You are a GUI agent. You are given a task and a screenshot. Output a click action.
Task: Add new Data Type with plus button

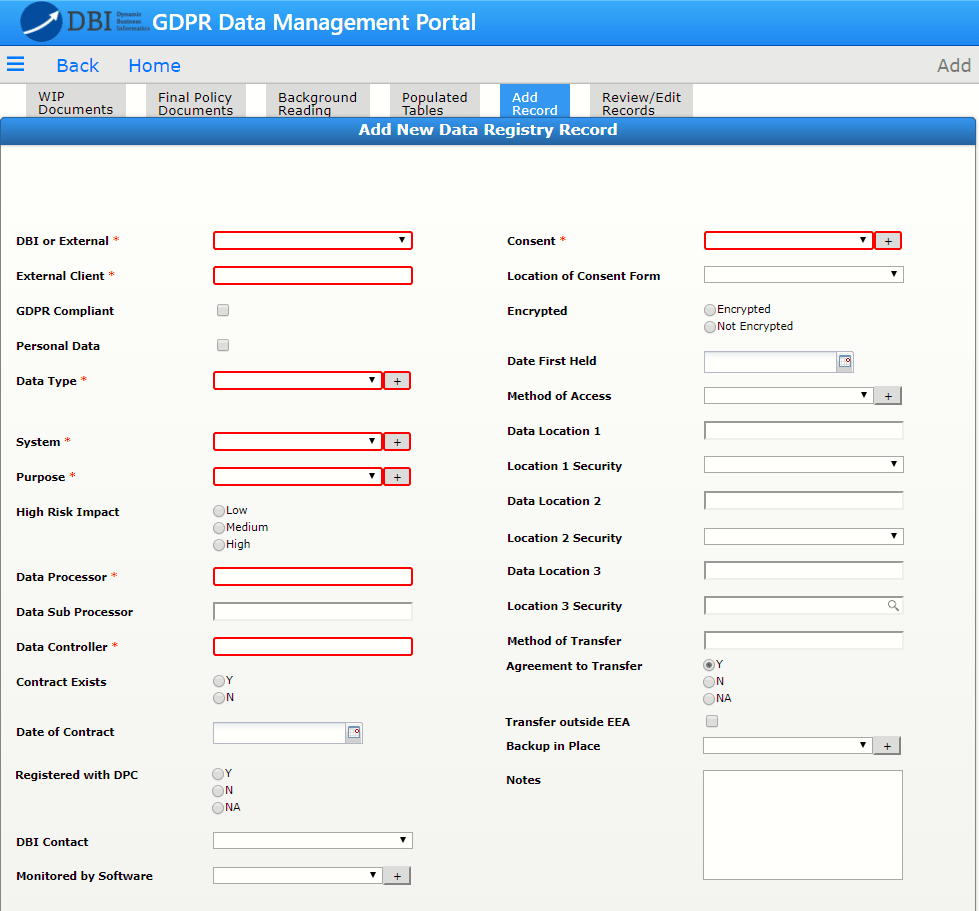(397, 381)
